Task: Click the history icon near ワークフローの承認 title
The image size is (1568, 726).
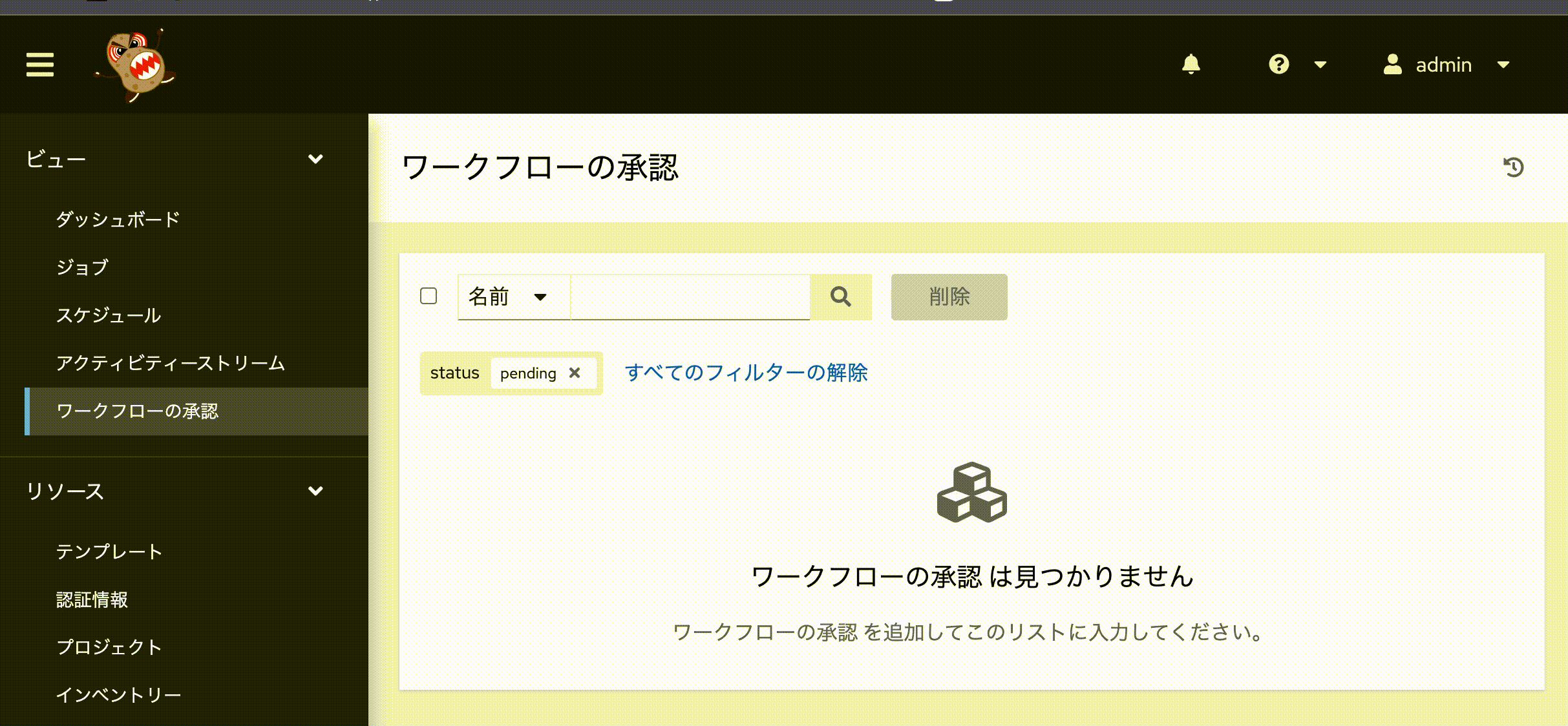Action: pyautogui.click(x=1514, y=167)
